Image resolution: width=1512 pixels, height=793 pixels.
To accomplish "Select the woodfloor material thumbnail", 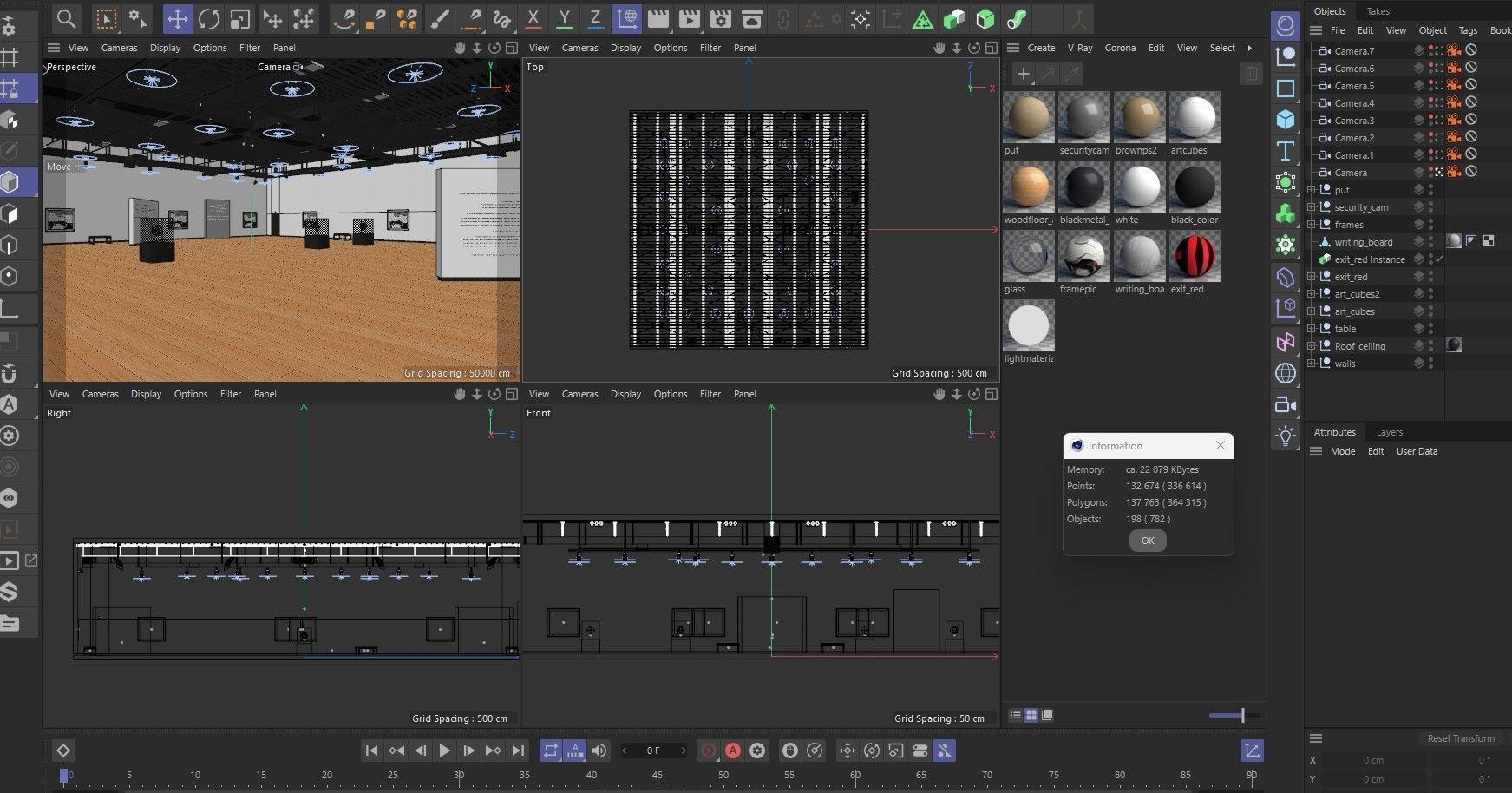I will [x=1029, y=187].
